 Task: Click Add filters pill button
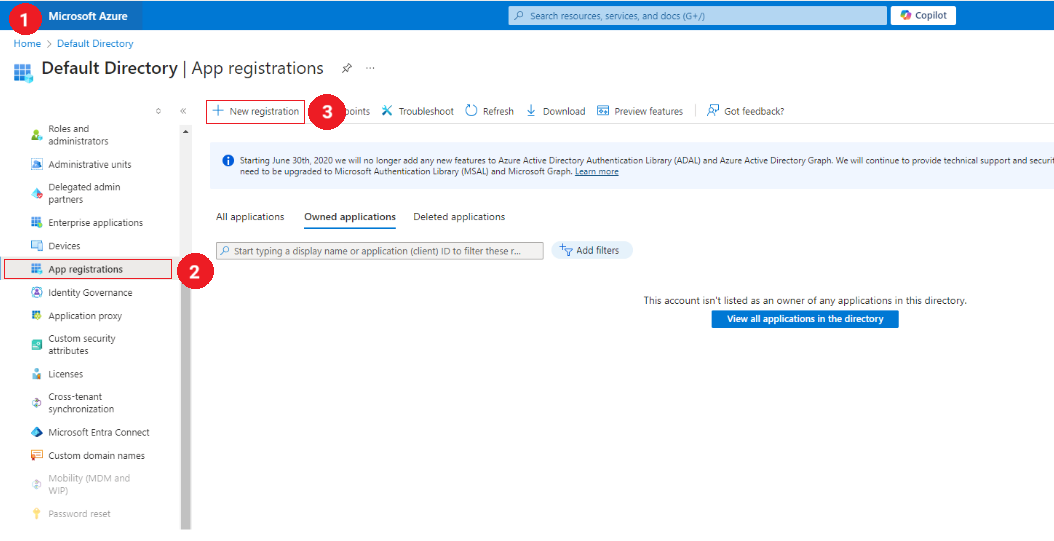click(592, 251)
